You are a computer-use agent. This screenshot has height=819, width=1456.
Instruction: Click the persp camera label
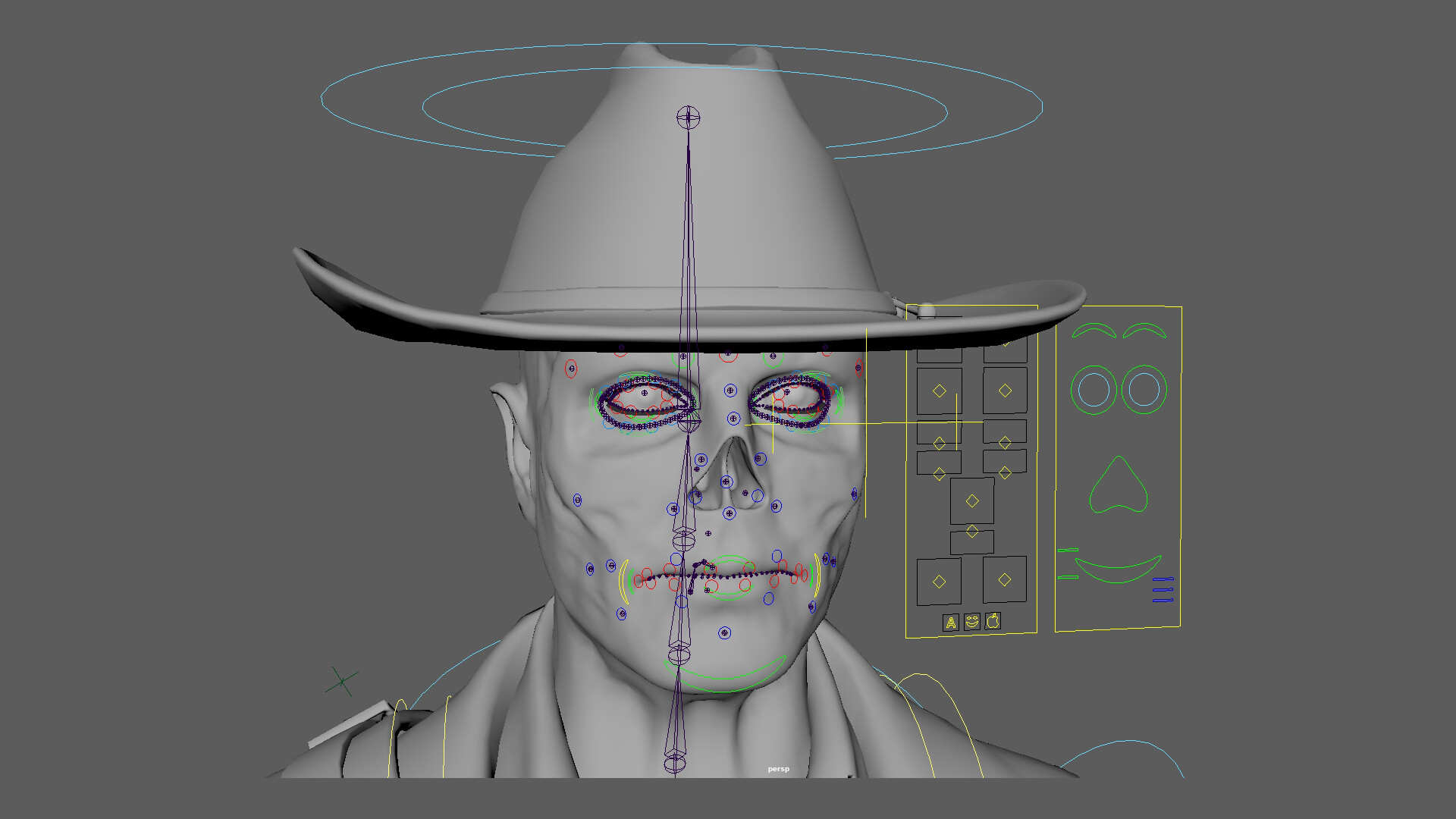pos(778,769)
